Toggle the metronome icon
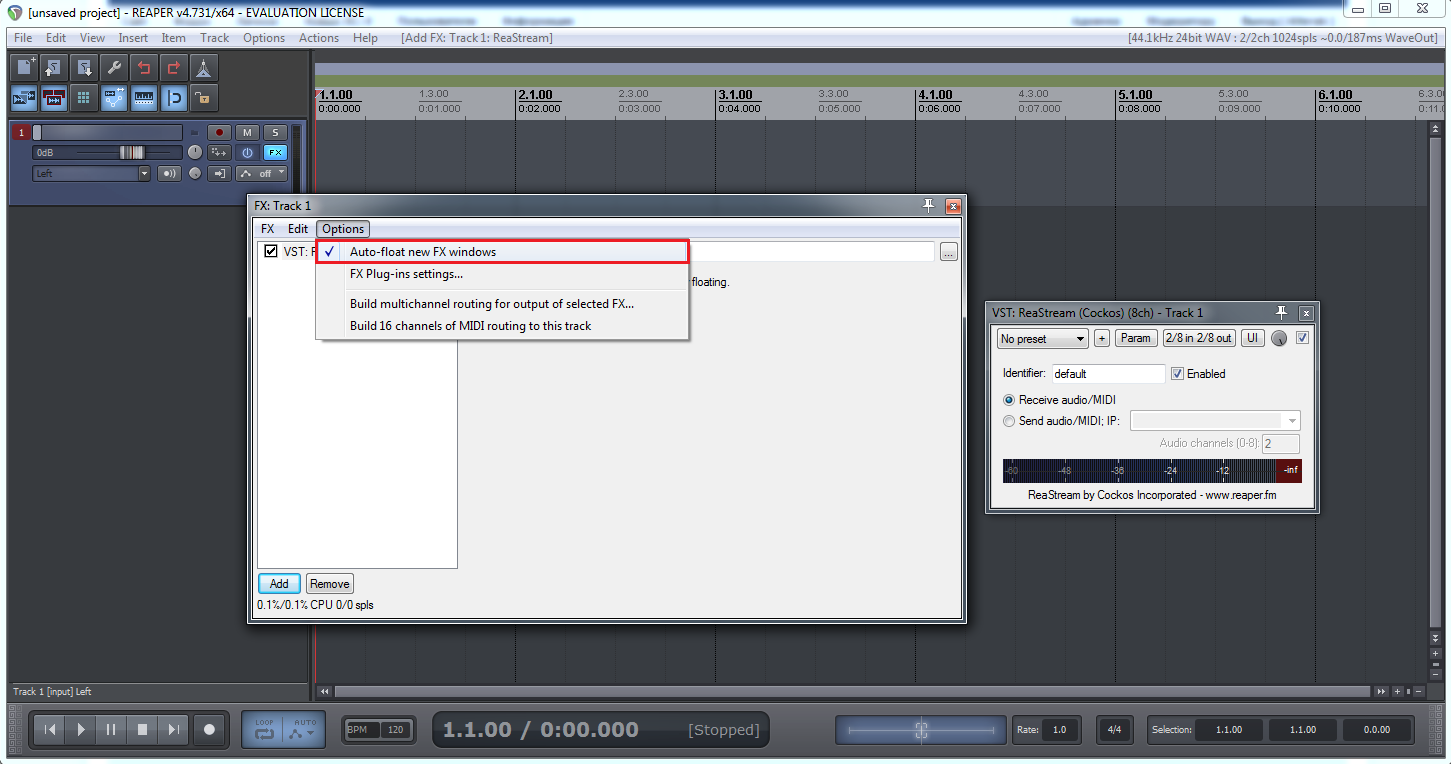This screenshot has width=1451, height=764. click(204, 68)
